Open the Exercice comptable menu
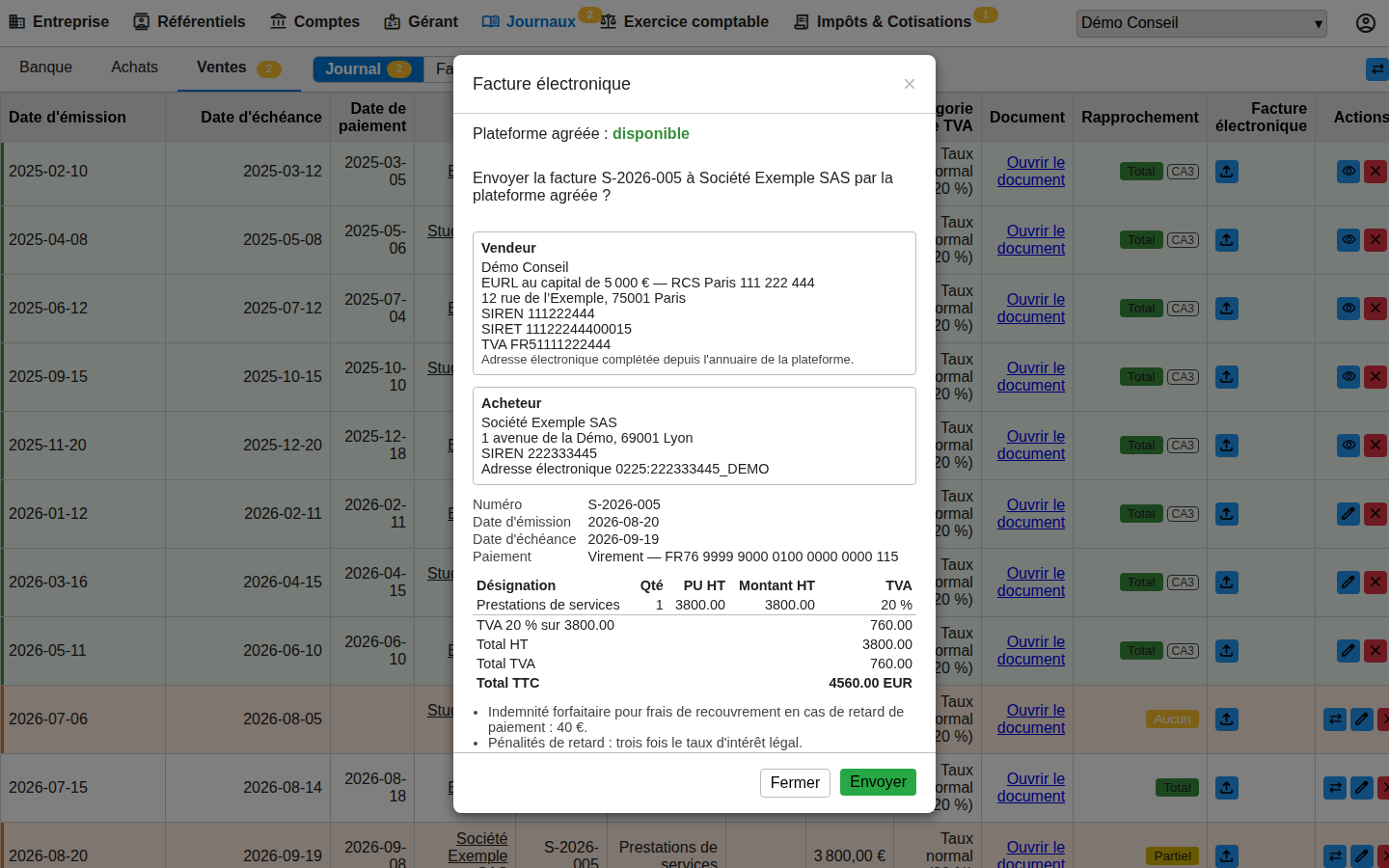This screenshot has width=1389, height=868. 685,22
